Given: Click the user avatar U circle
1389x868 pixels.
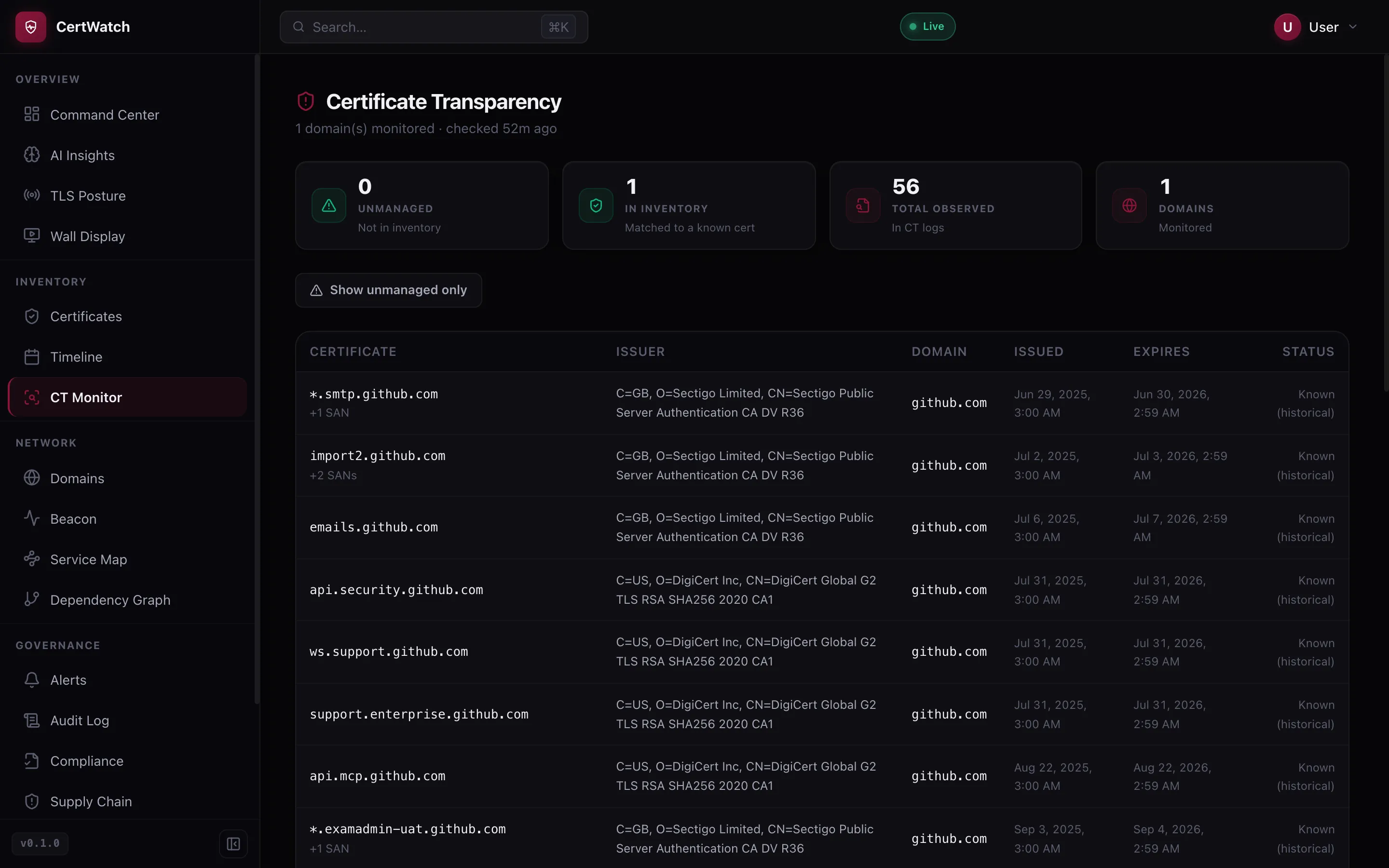Looking at the screenshot, I should point(1287,27).
